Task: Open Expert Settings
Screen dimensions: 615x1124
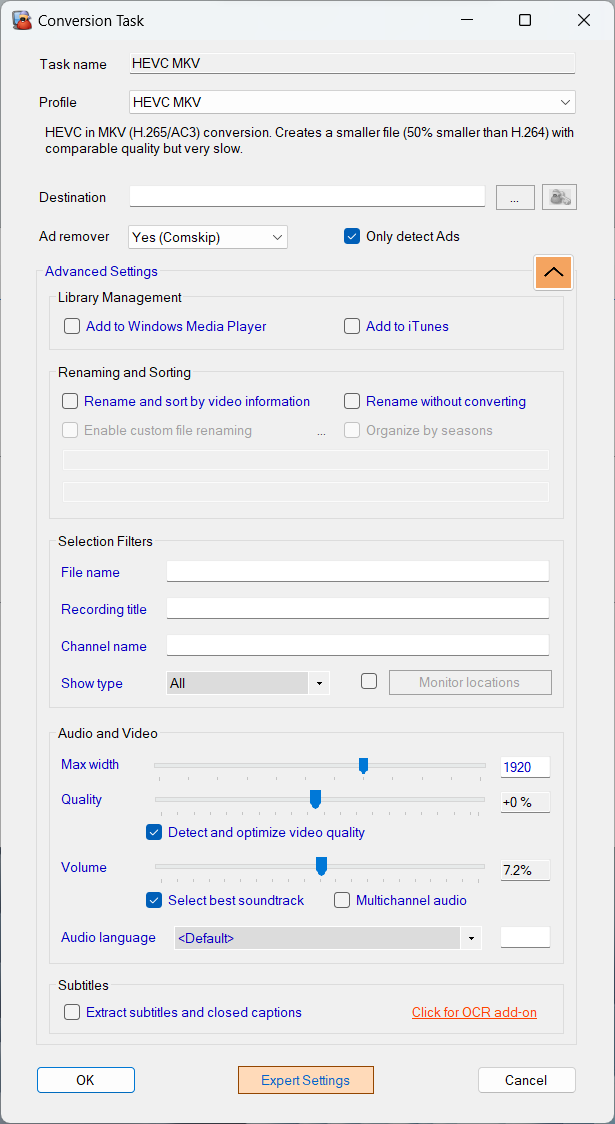Action: tap(305, 1080)
